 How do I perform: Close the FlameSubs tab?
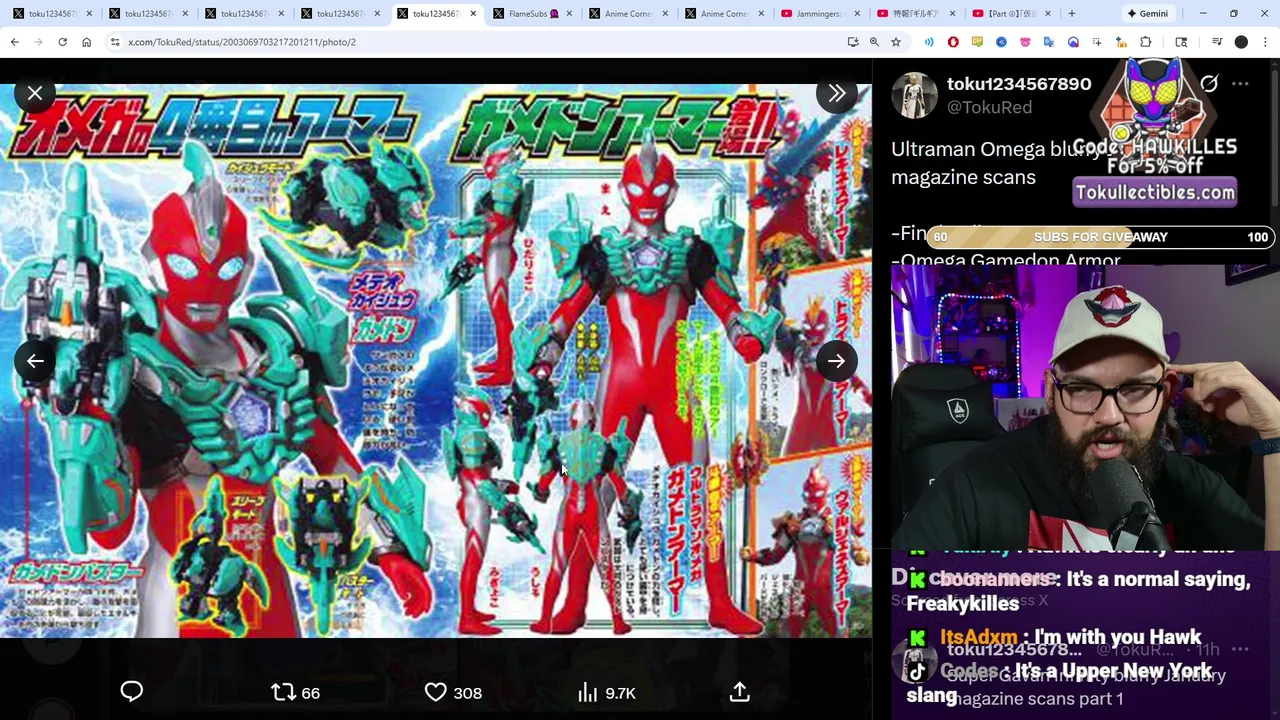coord(569,13)
